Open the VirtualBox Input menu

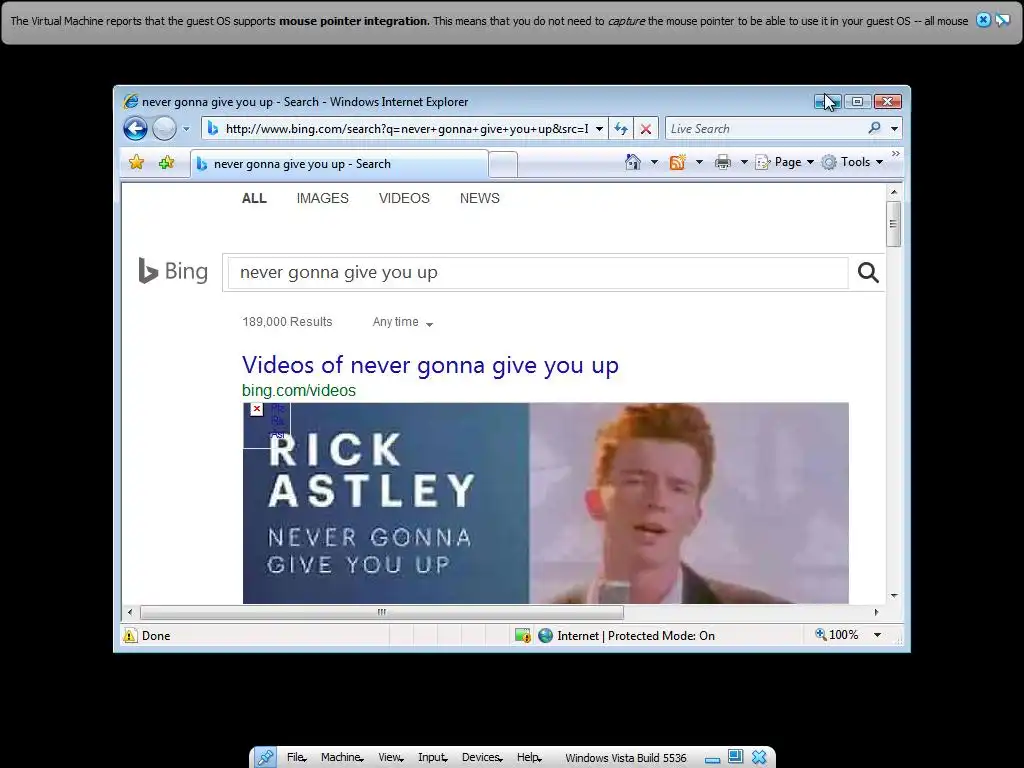pos(433,758)
